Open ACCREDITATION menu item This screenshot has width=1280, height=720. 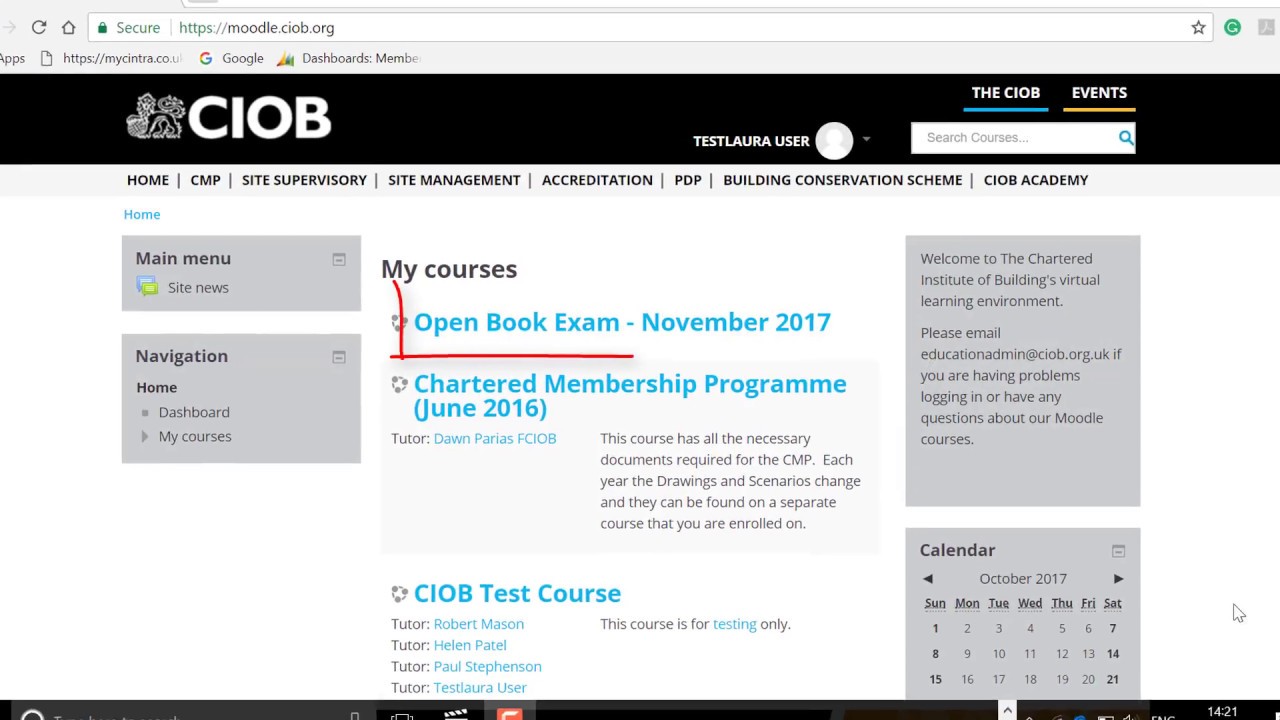pyautogui.click(x=597, y=180)
